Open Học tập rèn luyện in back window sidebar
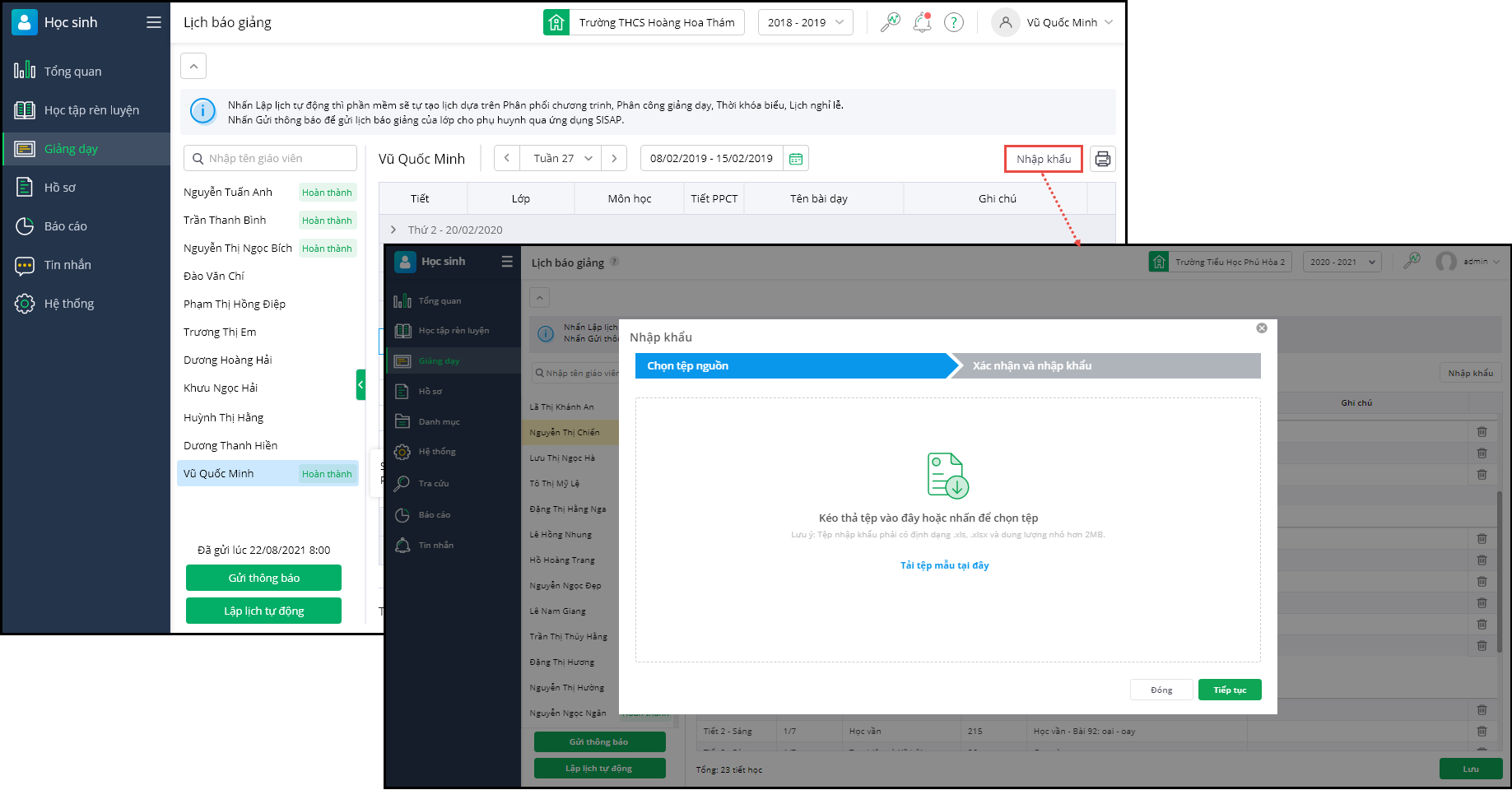The width and height of the screenshot is (1512, 790). [86, 110]
